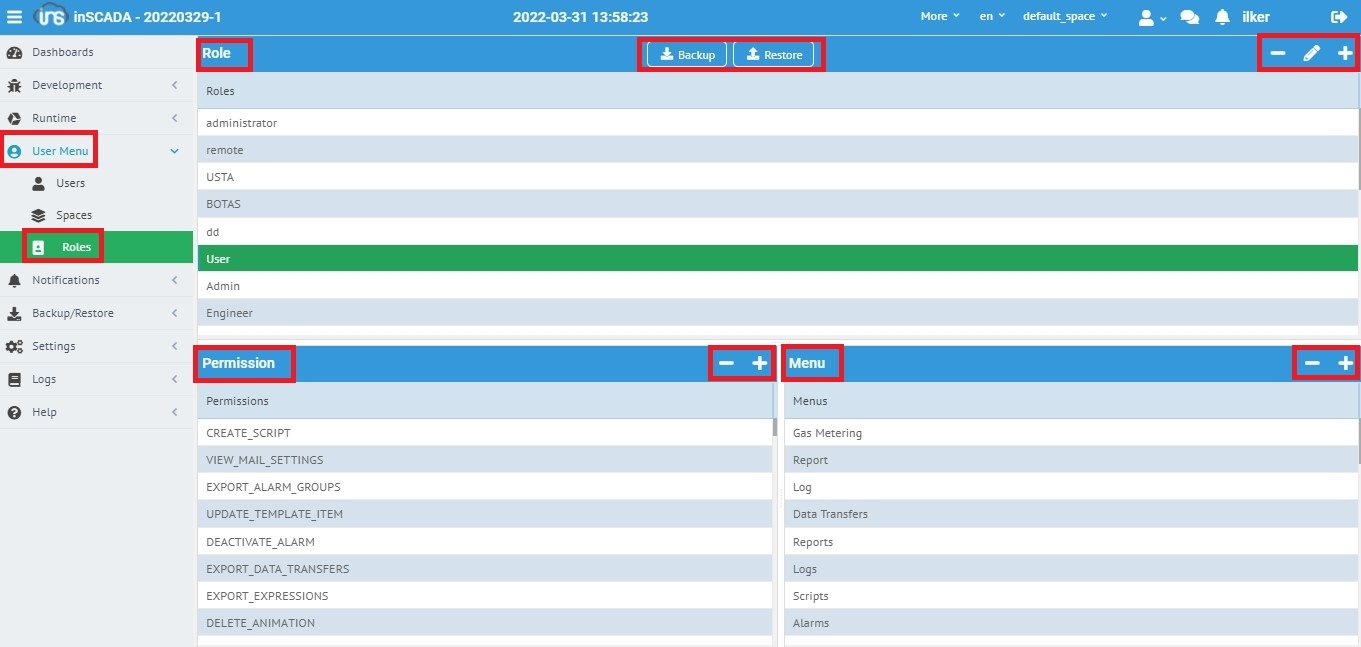1361x647 pixels.
Task: Add permission with plus icon
Action: [760, 363]
